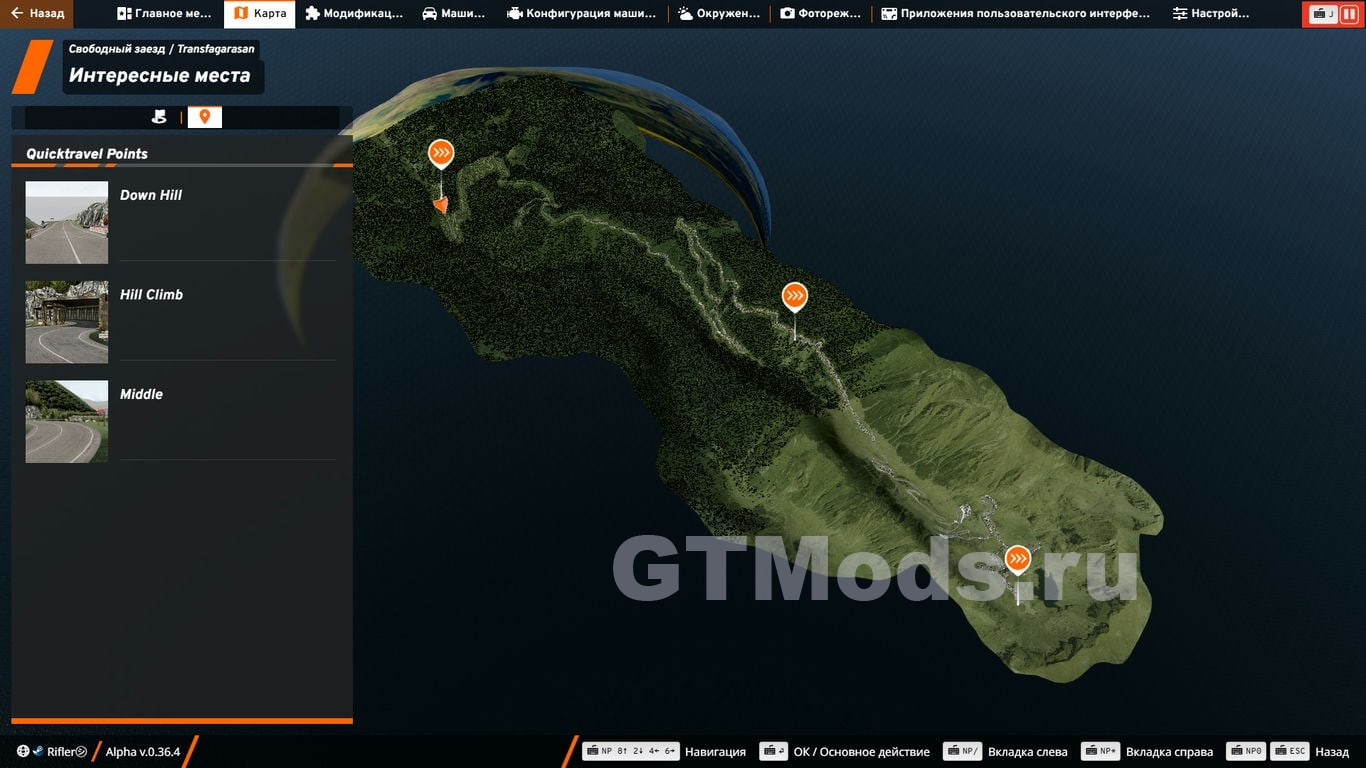Open the Модификации puzzle-piece tab

354,14
